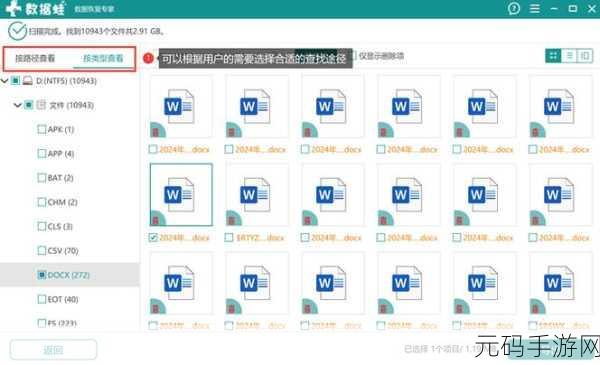
Task: Click the red tip marker icon
Action: 148,58
